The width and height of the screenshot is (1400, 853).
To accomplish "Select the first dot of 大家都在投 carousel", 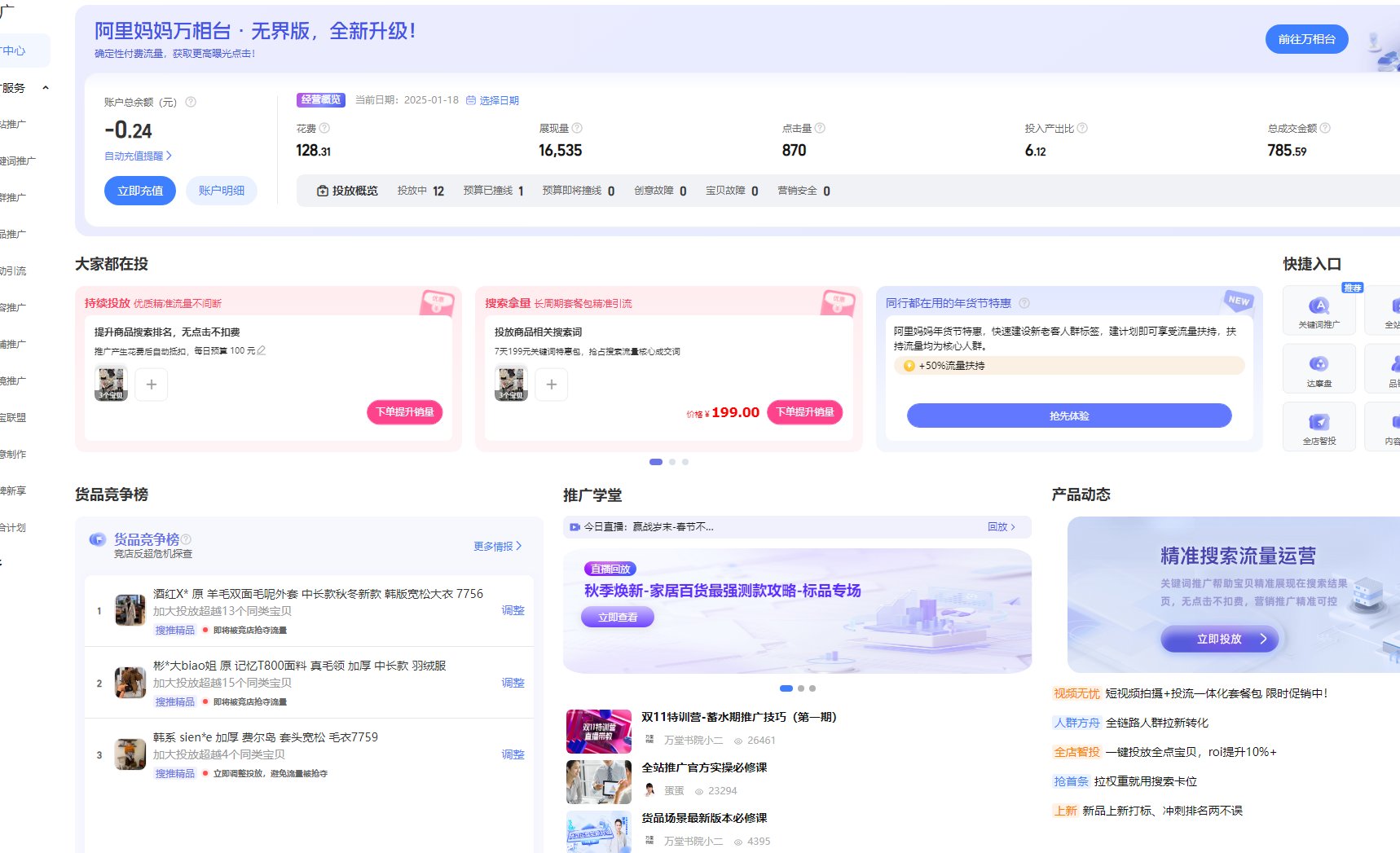I will click(656, 462).
